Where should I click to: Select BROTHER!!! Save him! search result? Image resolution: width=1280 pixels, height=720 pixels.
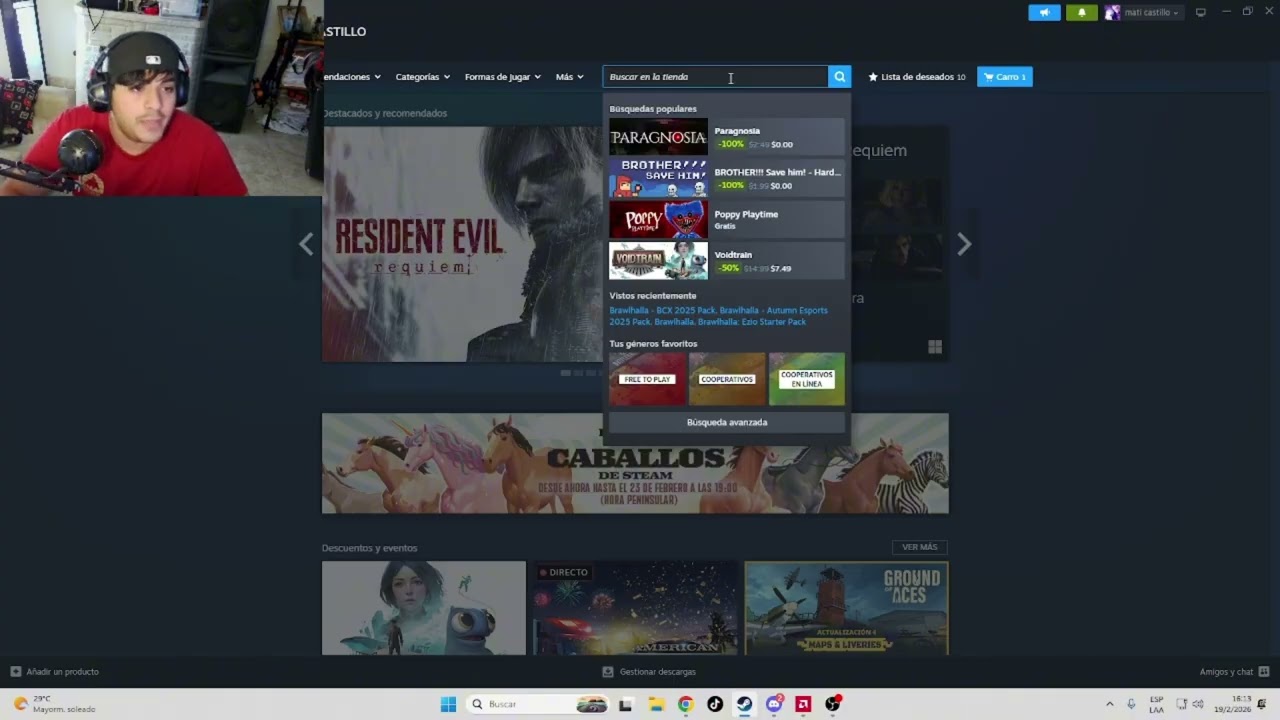727,178
